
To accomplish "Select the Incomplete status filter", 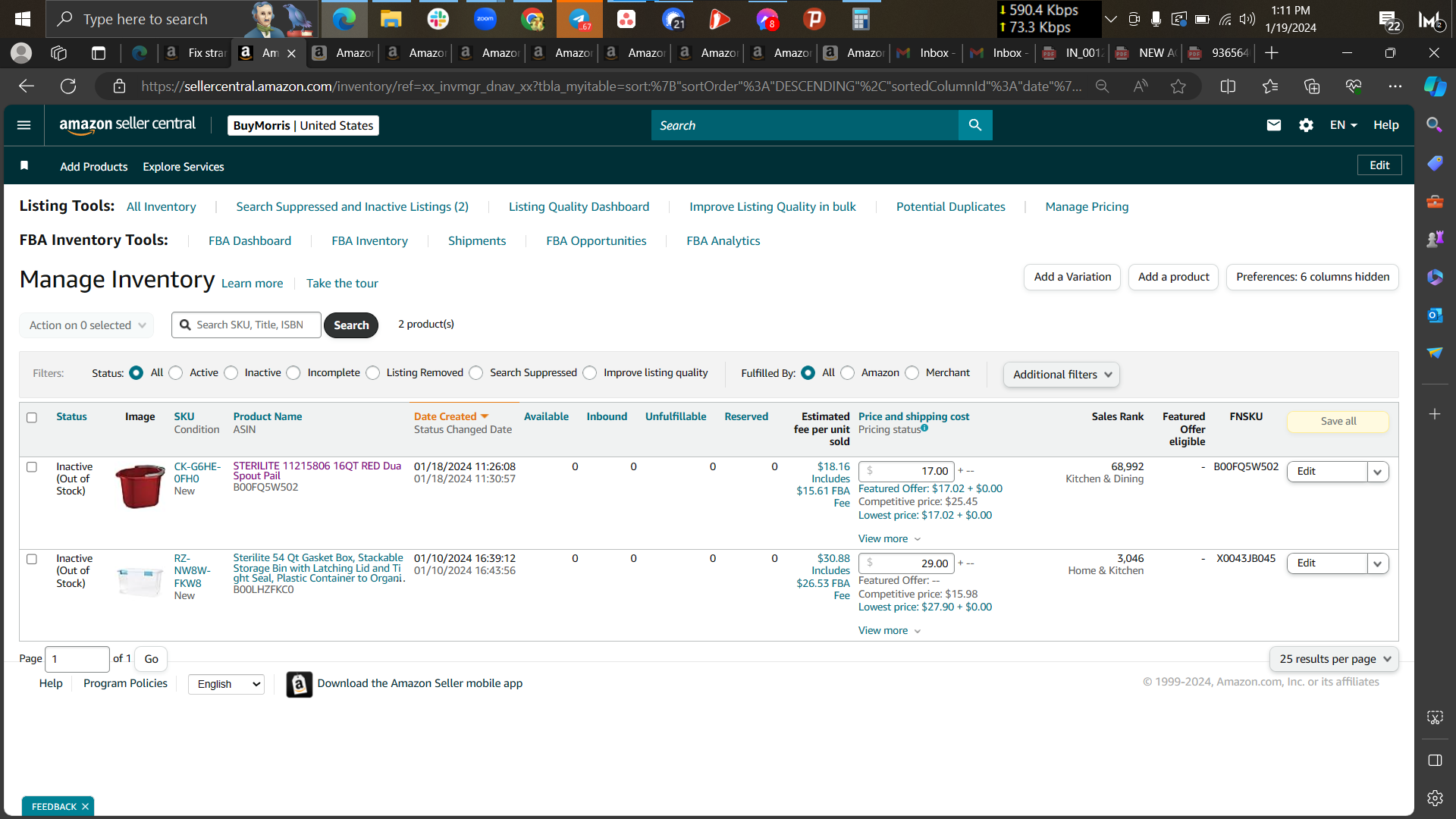I will pyautogui.click(x=293, y=373).
